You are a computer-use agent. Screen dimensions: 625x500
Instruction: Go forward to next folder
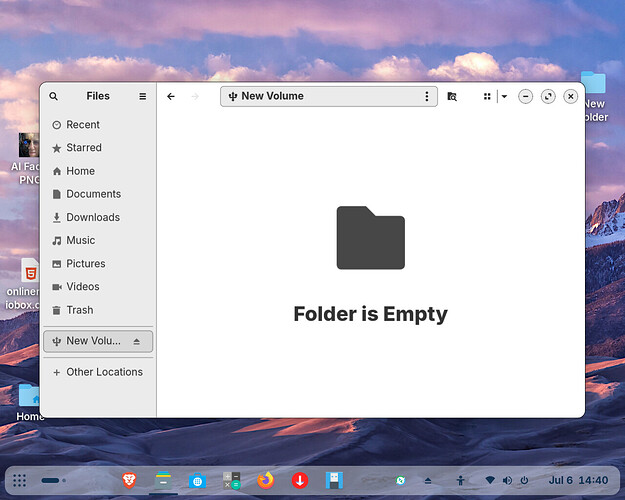point(195,96)
